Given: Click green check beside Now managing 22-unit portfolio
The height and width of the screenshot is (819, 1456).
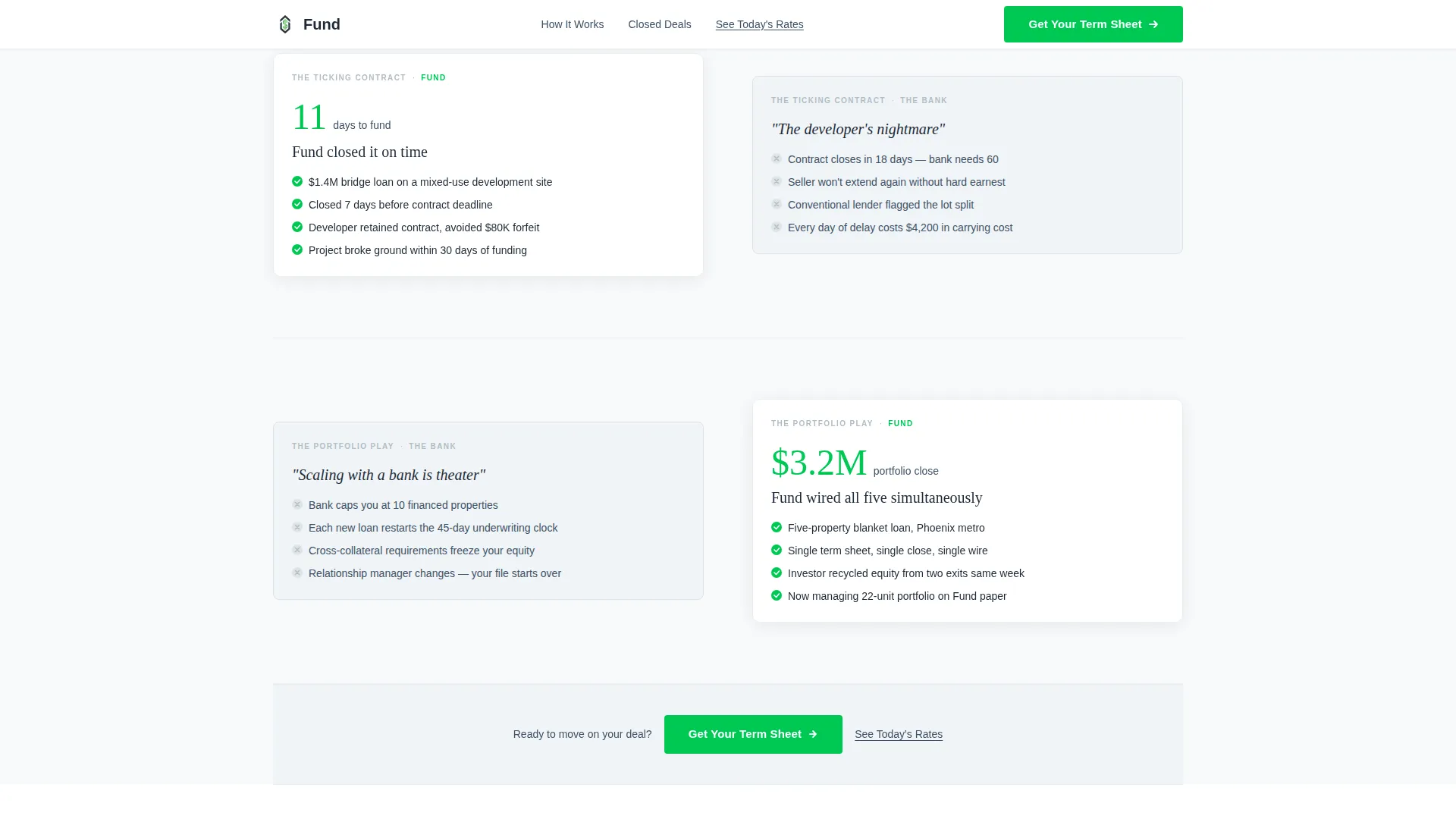Looking at the screenshot, I should point(777,595).
